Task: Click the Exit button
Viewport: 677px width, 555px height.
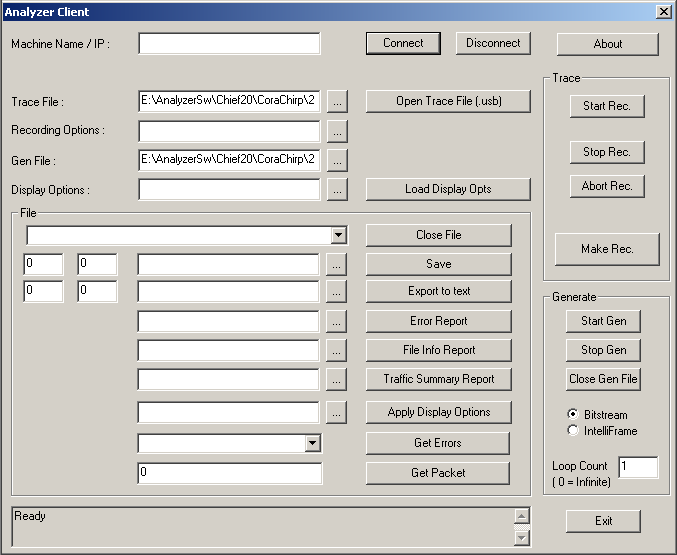Action: 603,521
